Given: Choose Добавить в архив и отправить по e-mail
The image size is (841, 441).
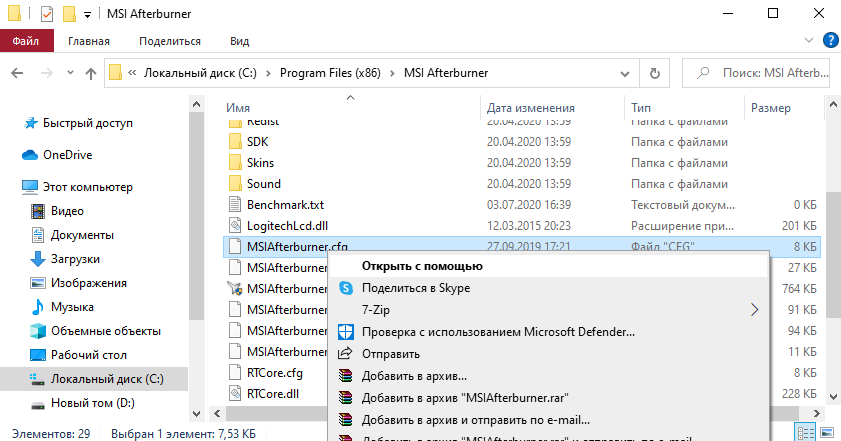Looking at the screenshot, I should [x=548, y=420].
